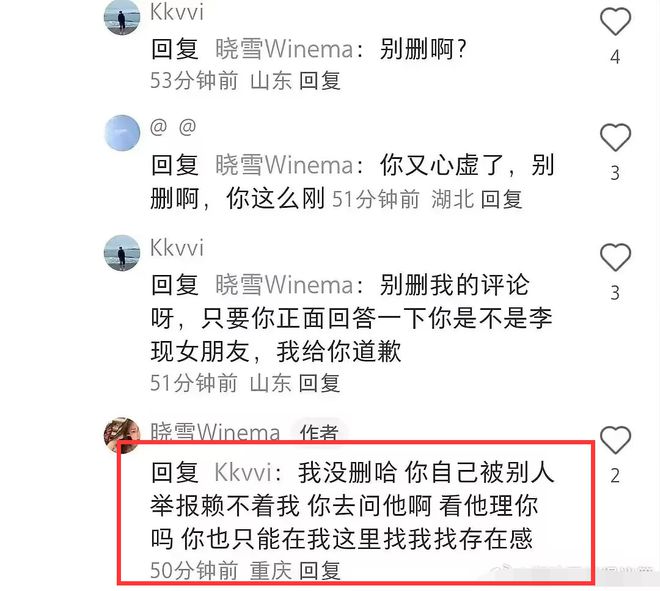This screenshot has width=660, height=591.
Task: Click 回复 next to 50分钟前 重庆
Action: click(319, 571)
